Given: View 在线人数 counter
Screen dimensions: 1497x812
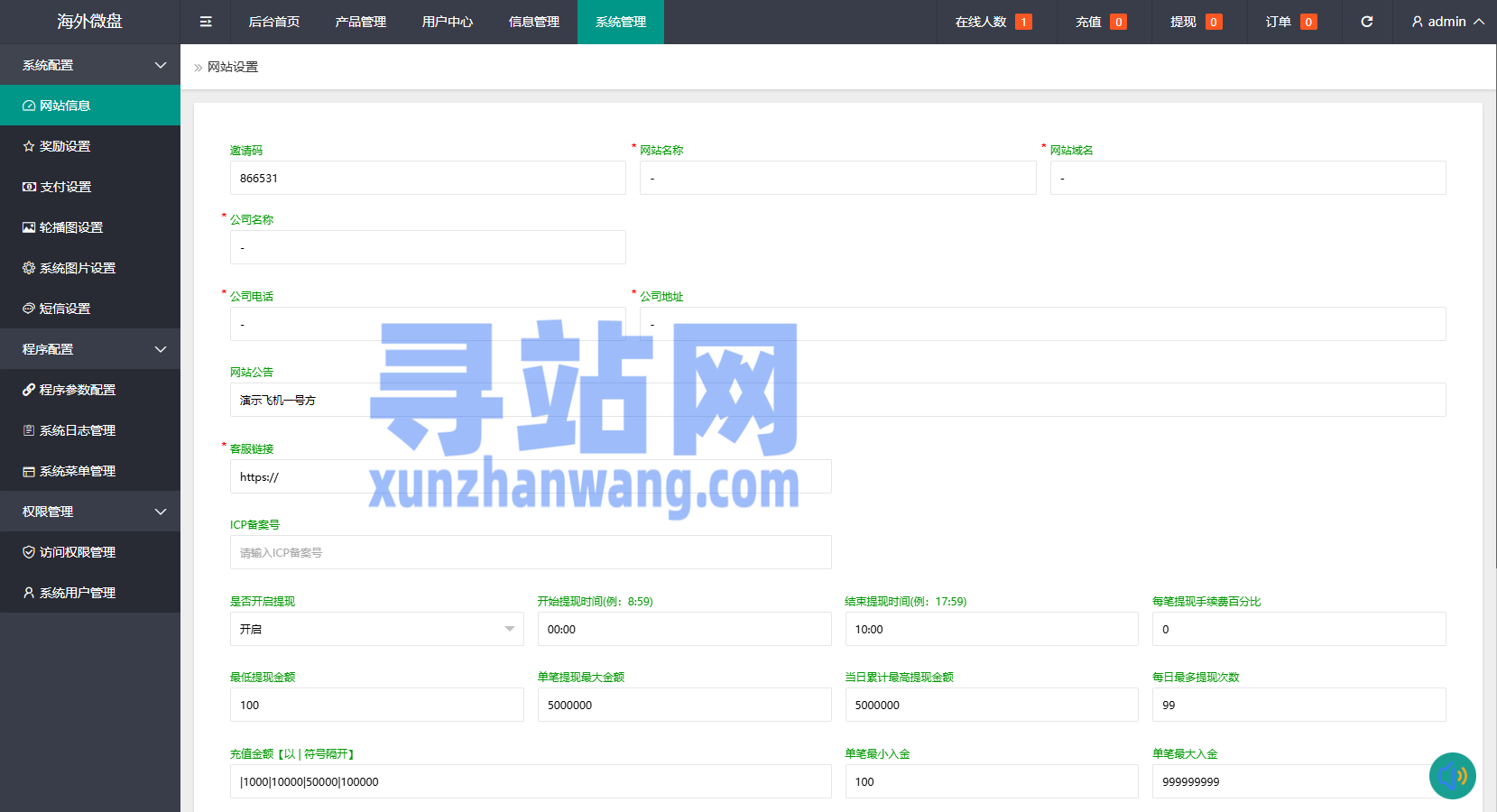Looking at the screenshot, I should pos(993,22).
